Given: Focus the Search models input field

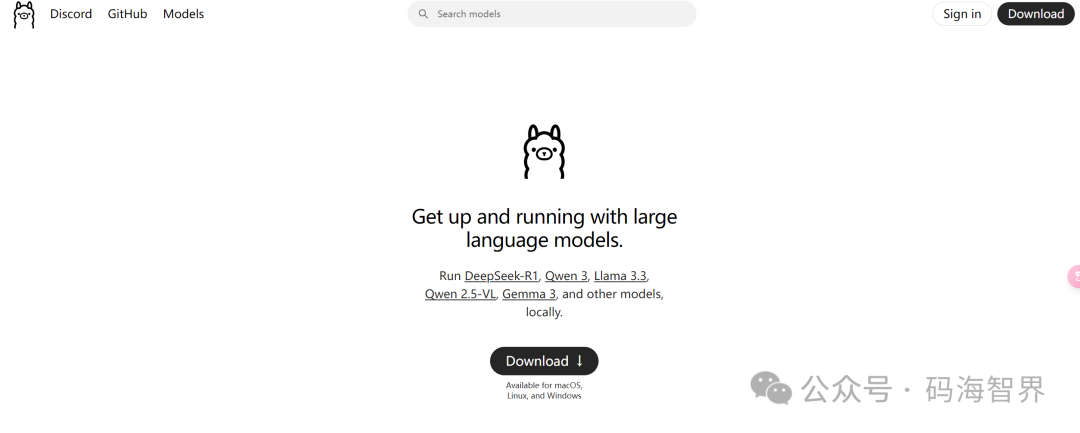Looking at the screenshot, I should point(552,14).
